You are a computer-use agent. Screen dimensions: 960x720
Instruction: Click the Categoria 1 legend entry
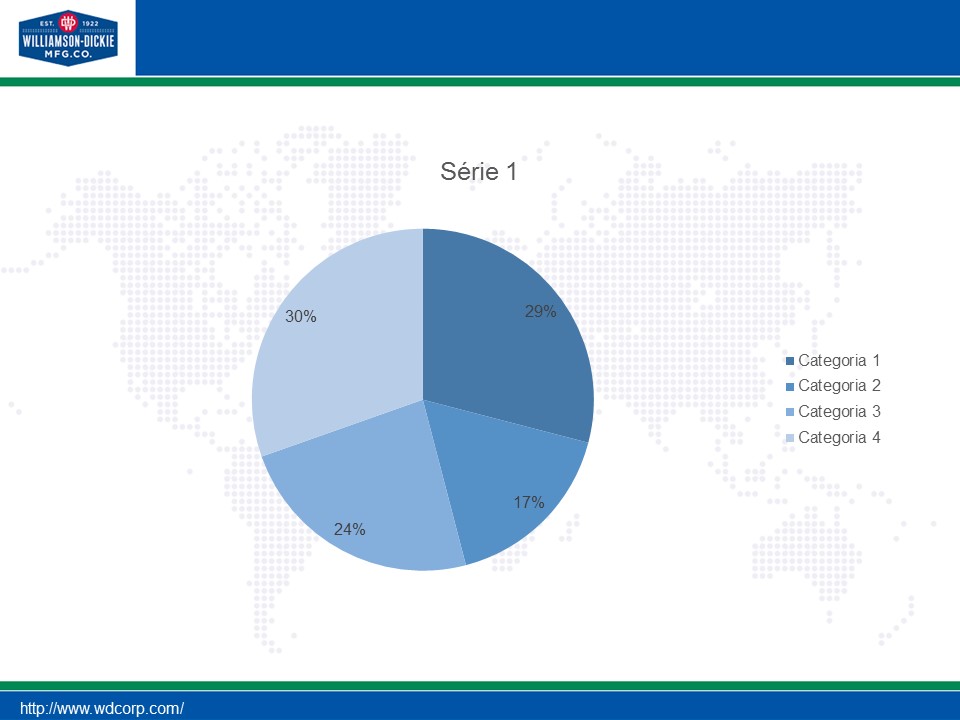pos(833,361)
